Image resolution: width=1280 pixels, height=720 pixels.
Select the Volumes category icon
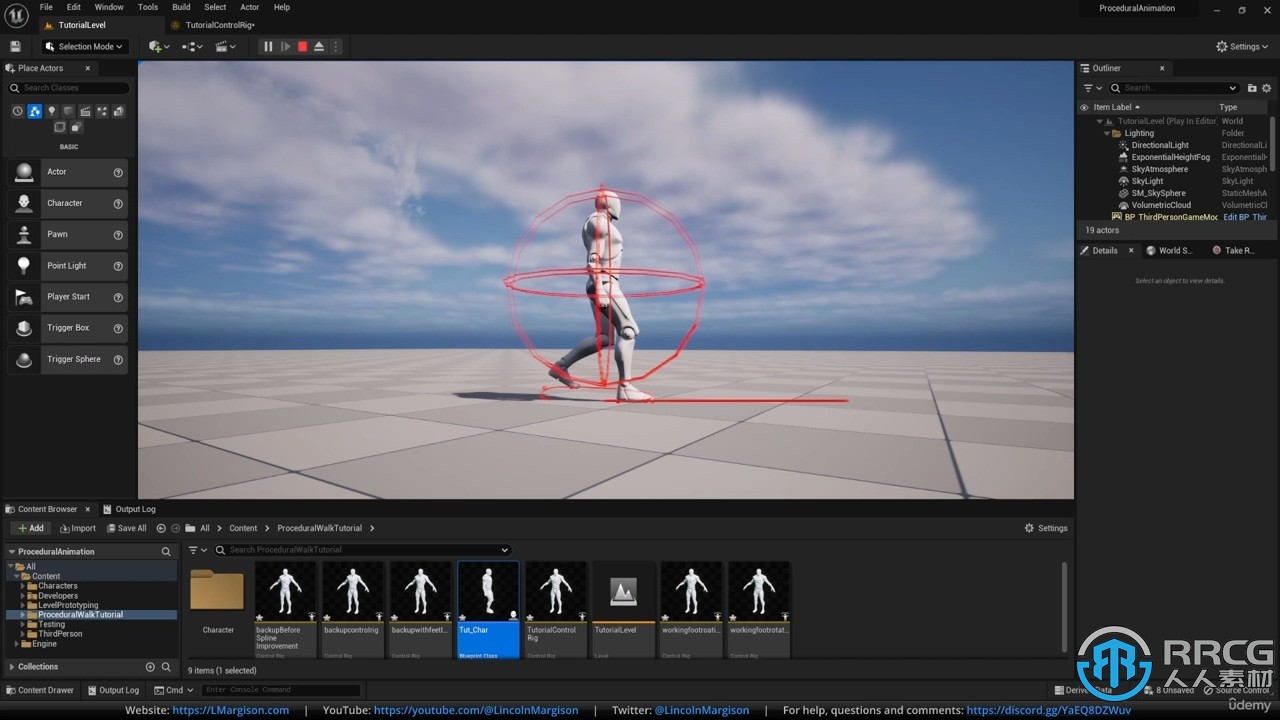tap(60, 127)
